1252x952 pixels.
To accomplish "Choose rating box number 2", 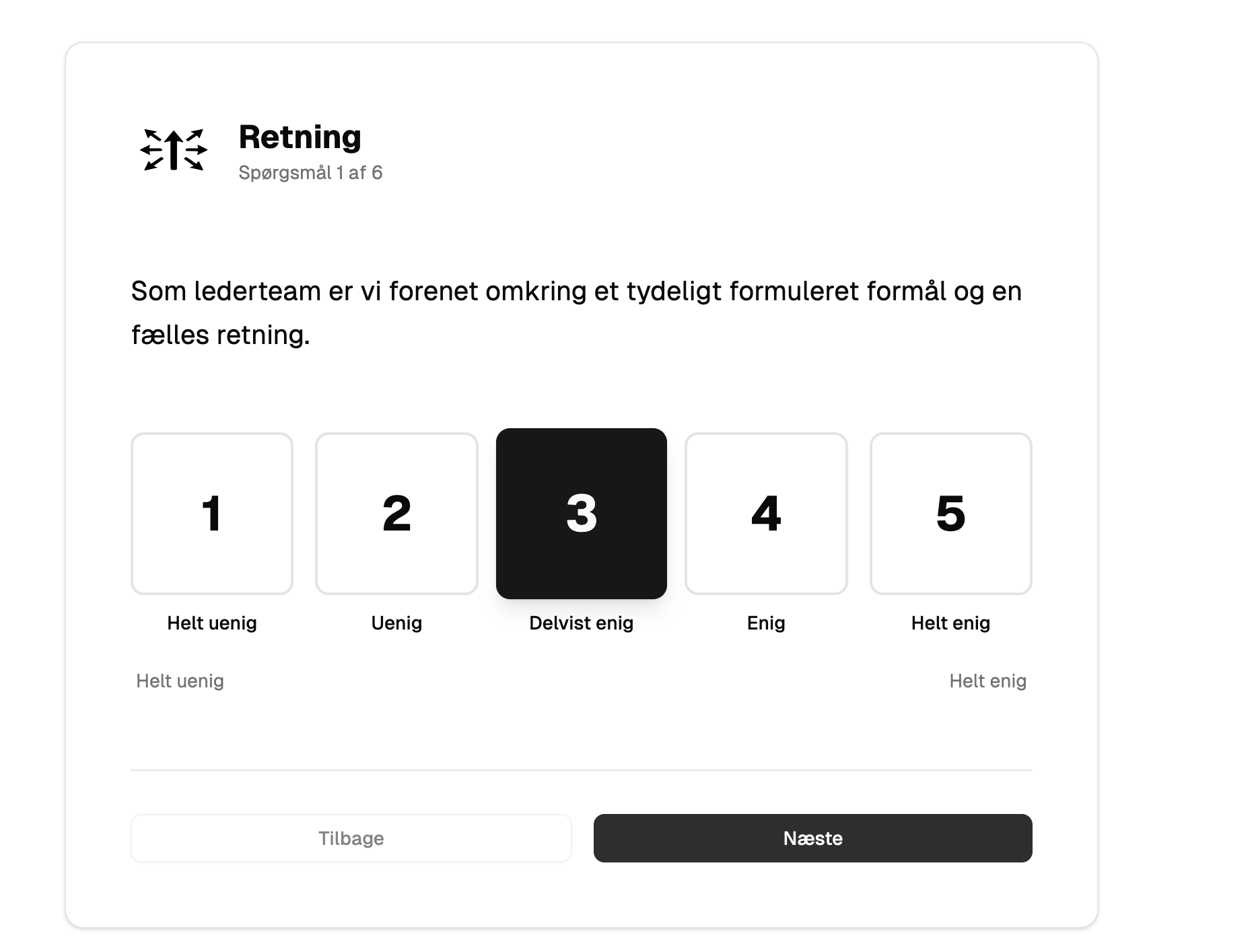I will 396,513.
